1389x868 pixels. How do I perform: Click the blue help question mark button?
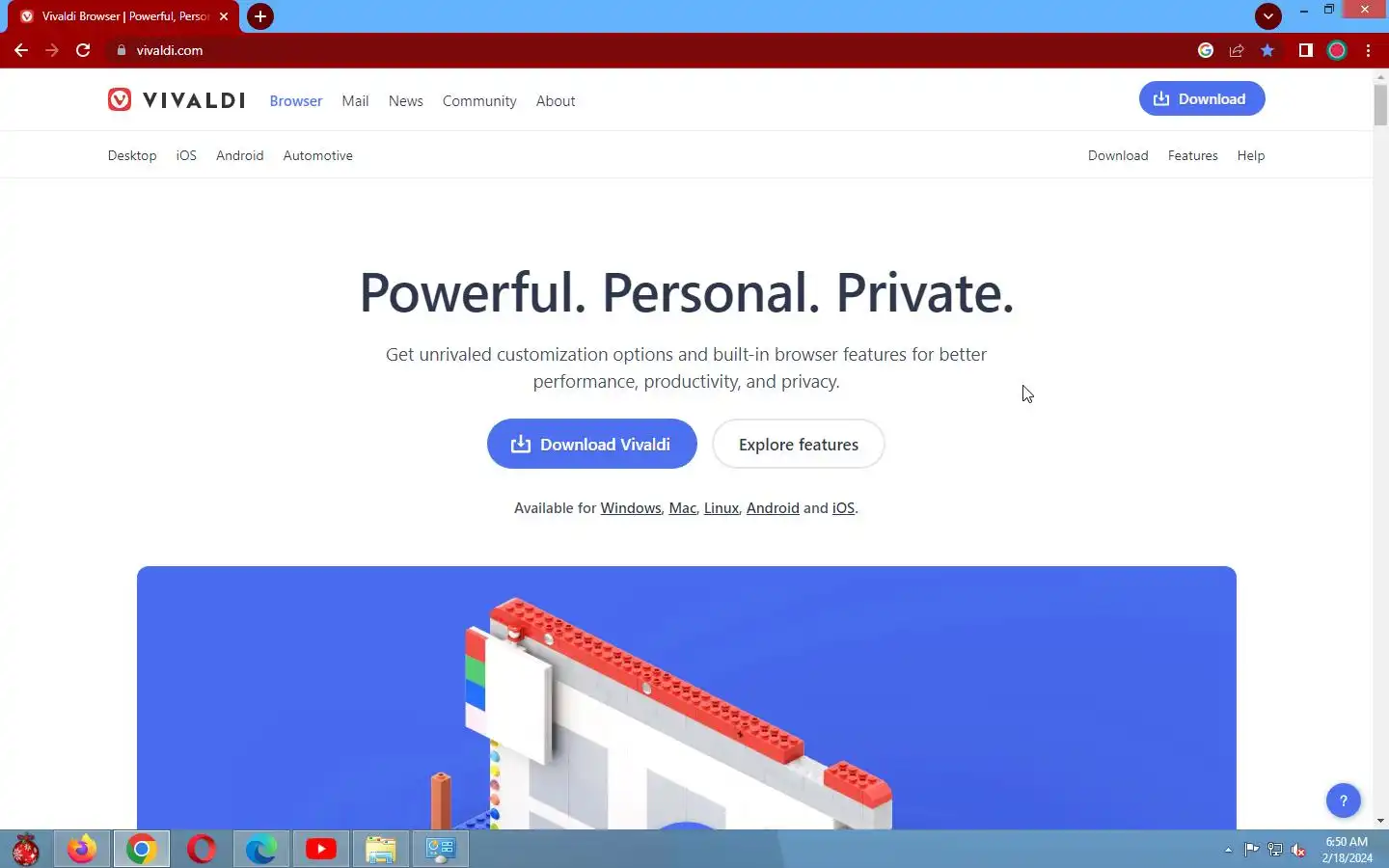coord(1344,800)
